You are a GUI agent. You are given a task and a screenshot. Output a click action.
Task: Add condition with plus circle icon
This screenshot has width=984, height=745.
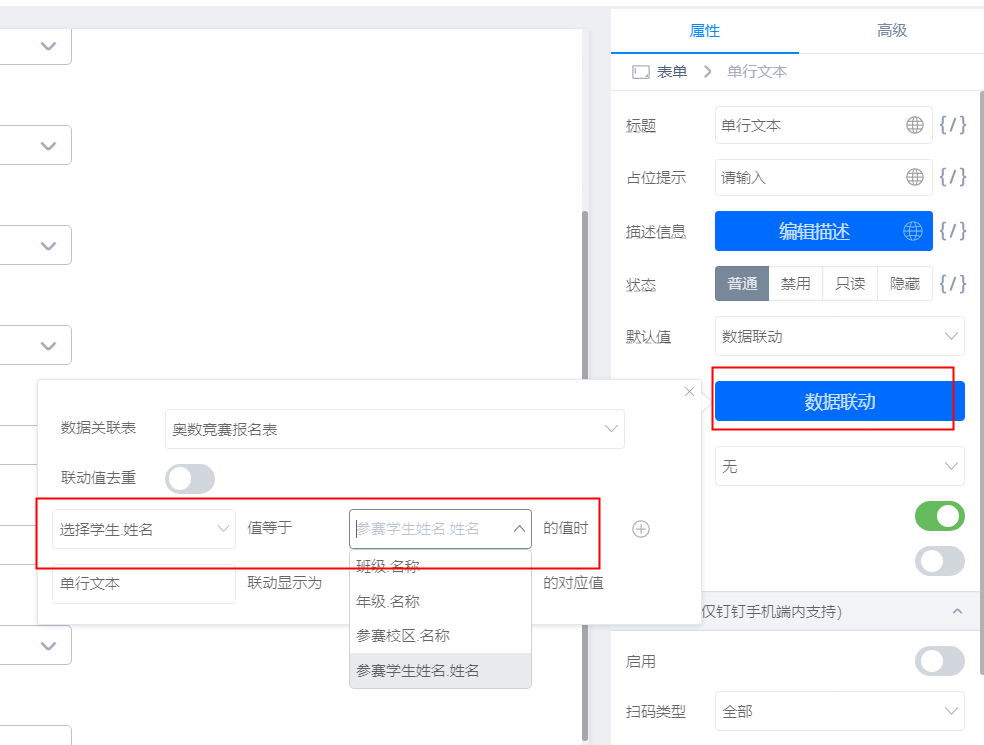click(641, 529)
